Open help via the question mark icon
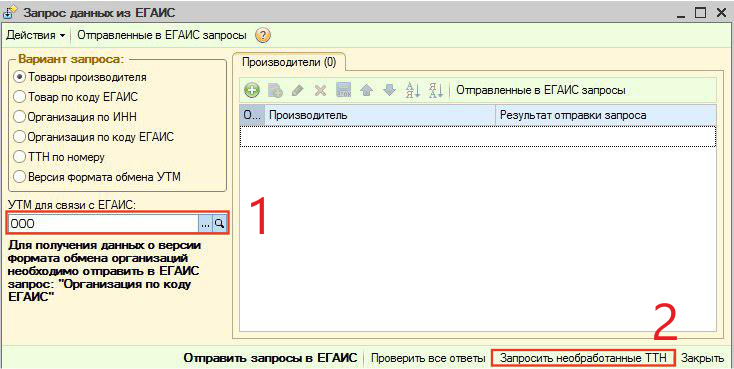 coord(263,36)
